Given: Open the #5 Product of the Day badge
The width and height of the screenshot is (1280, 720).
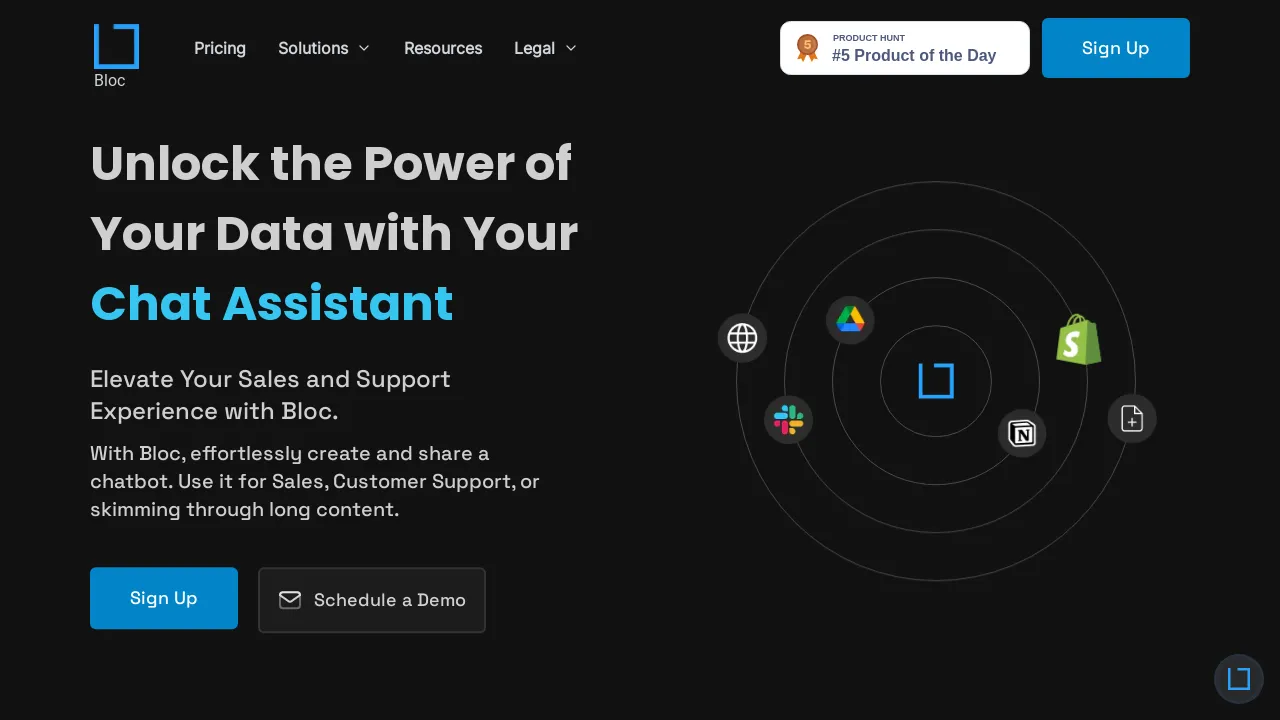Looking at the screenshot, I should click(905, 48).
